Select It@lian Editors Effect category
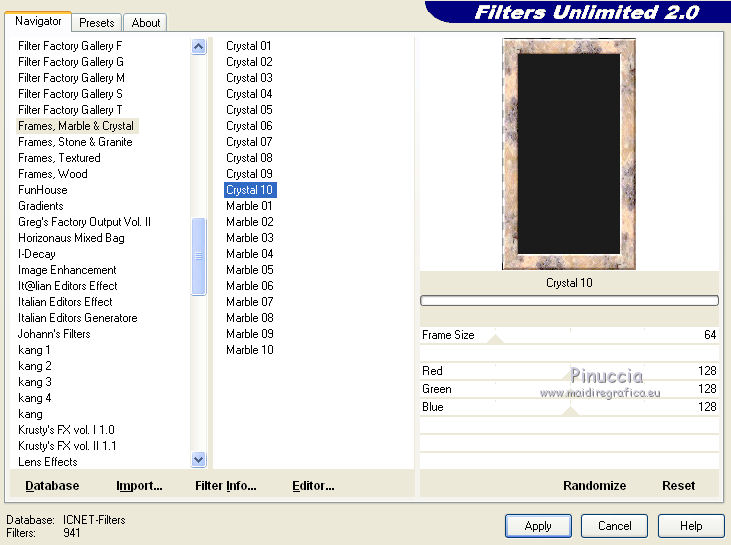 point(68,286)
